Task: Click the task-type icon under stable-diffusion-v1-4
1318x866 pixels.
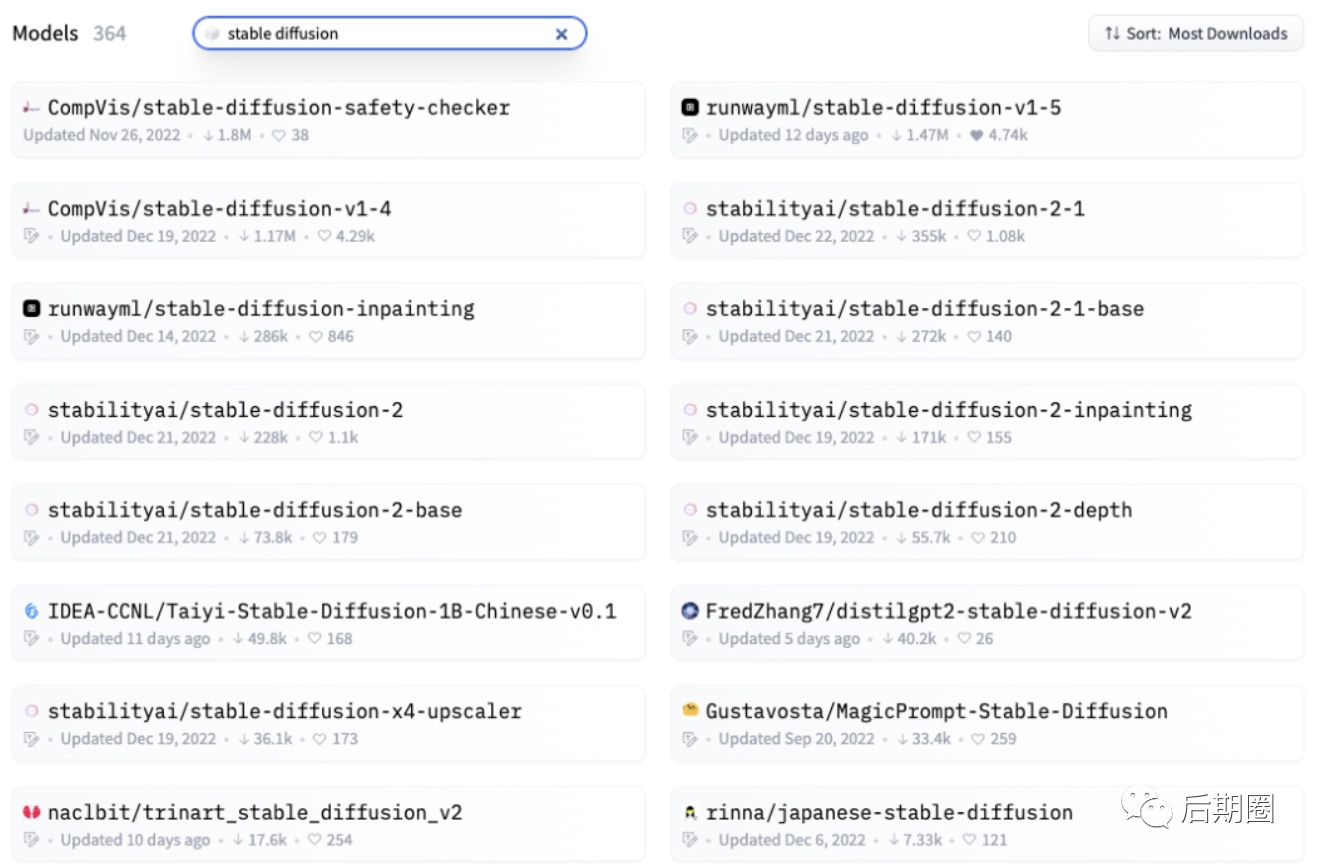Action: (31, 236)
